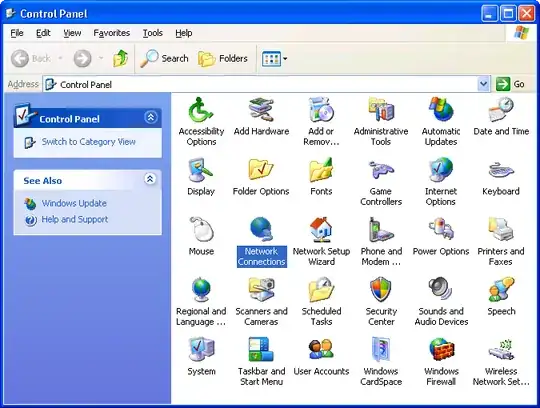Switch to Category View
Viewport: 540px width, 408px height.
(89, 142)
